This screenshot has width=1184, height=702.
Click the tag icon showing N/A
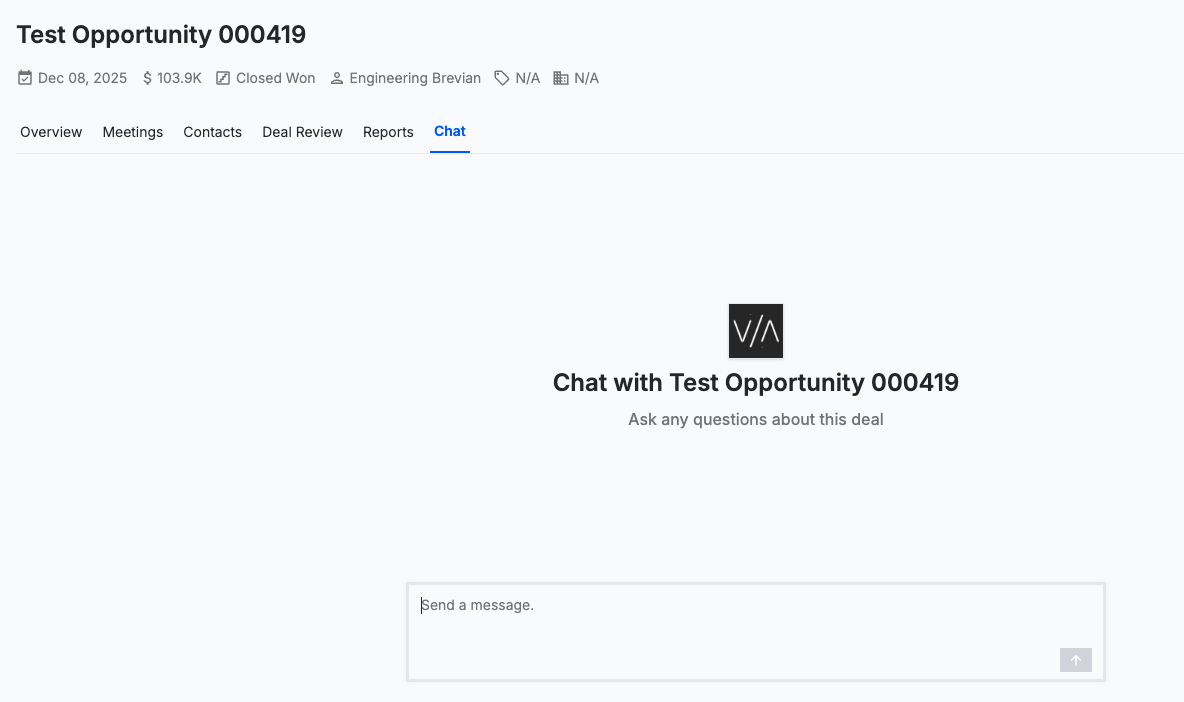(500, 77)
